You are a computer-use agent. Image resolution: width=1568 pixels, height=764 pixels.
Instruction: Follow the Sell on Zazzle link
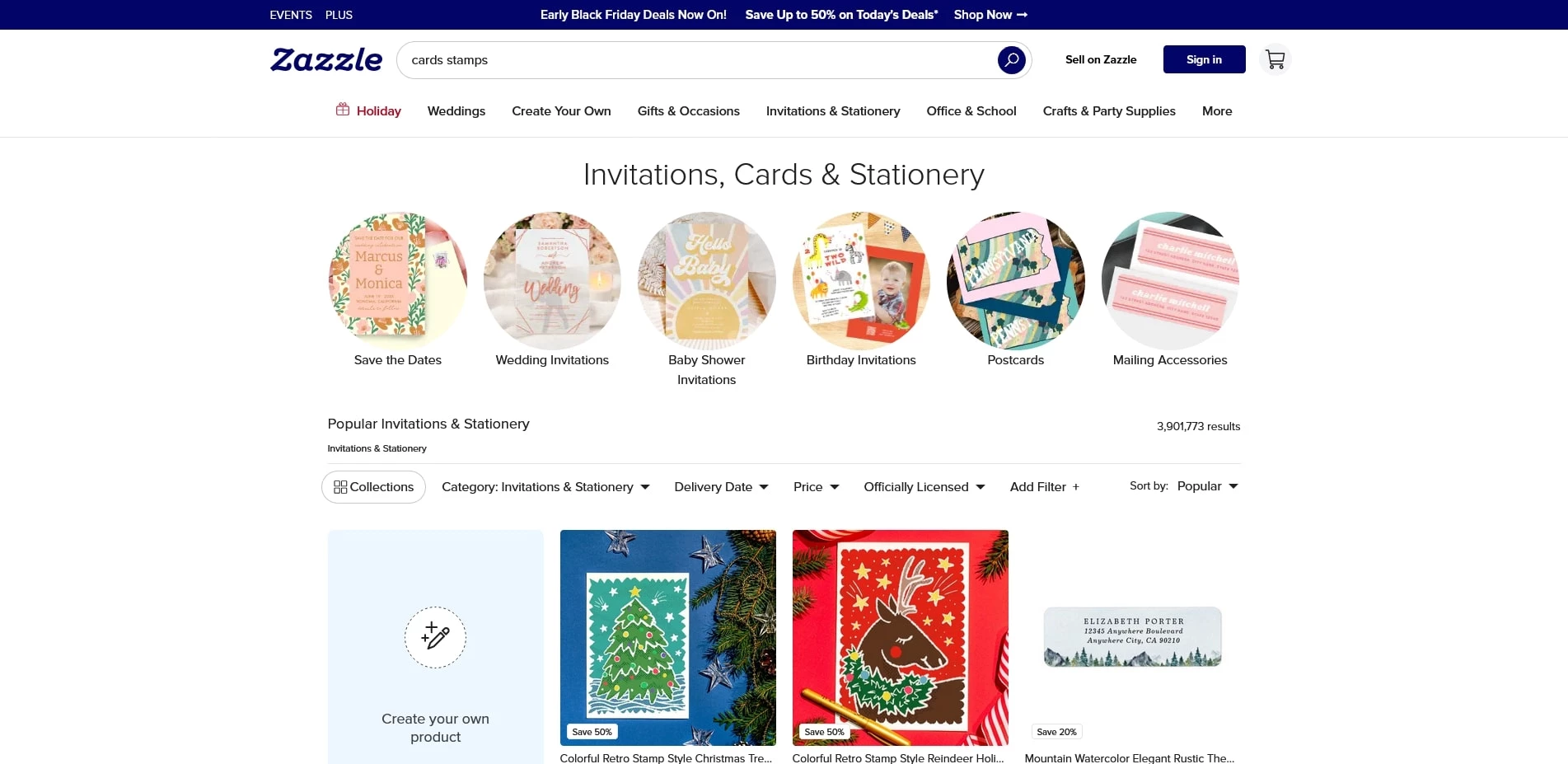(1101, 59)
